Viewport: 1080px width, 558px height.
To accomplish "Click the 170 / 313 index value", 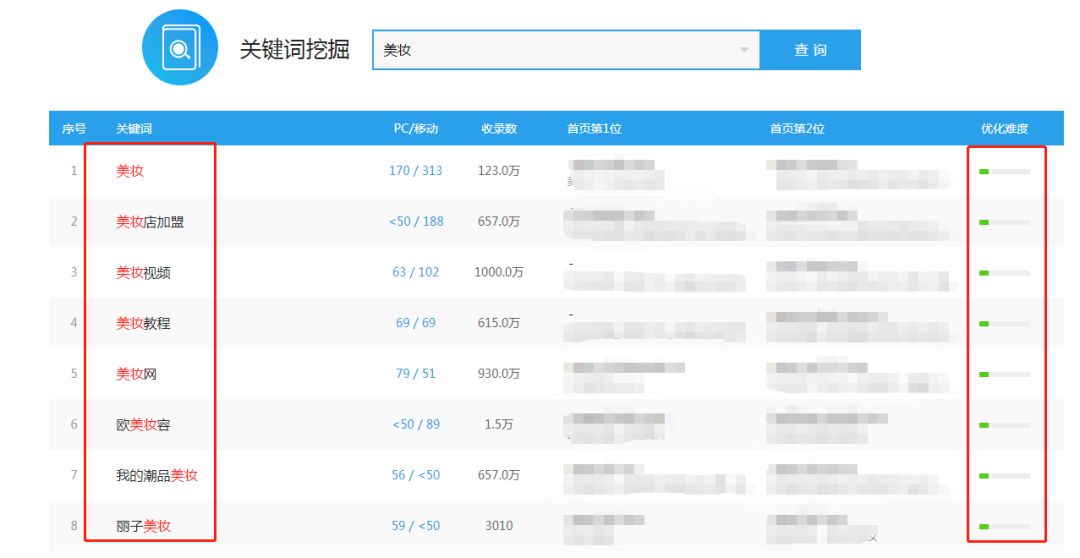I will tap(415, 171).
